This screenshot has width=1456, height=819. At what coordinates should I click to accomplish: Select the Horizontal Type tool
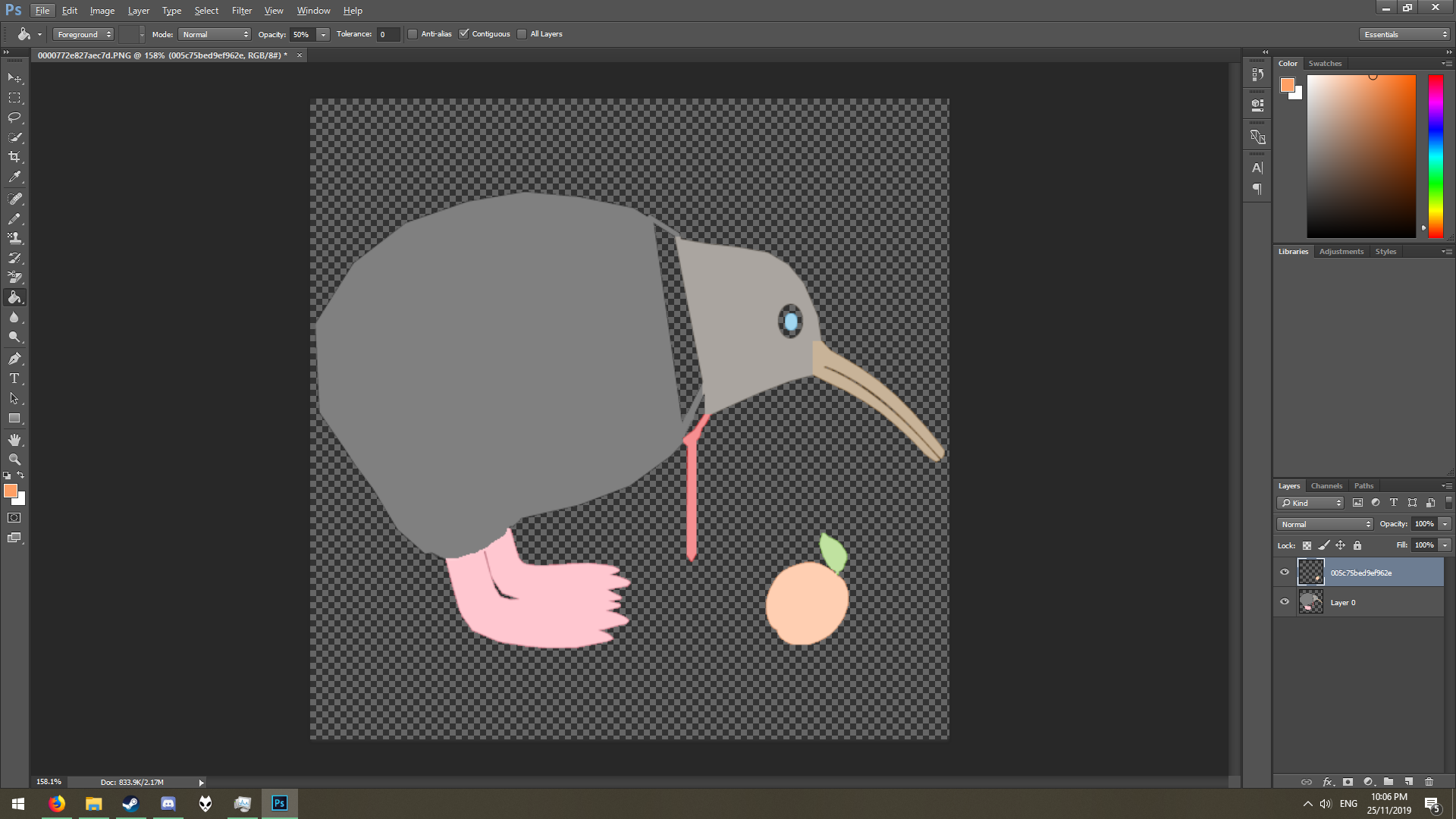click(x=14, y=378)
